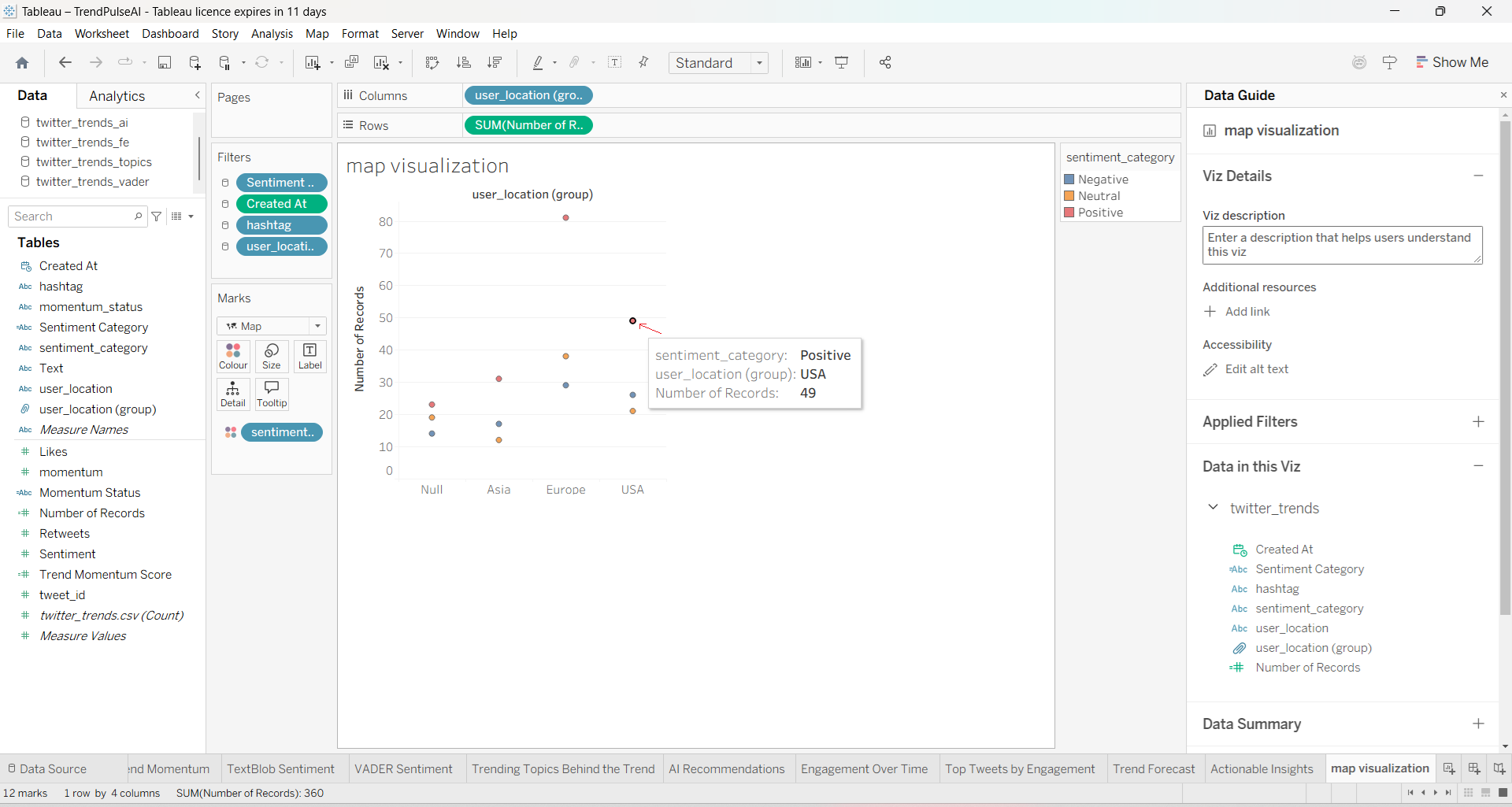This screenshot has height=807, width=1512.
Task: Click the Positive red legend swatch
Action: (1069, 213)
